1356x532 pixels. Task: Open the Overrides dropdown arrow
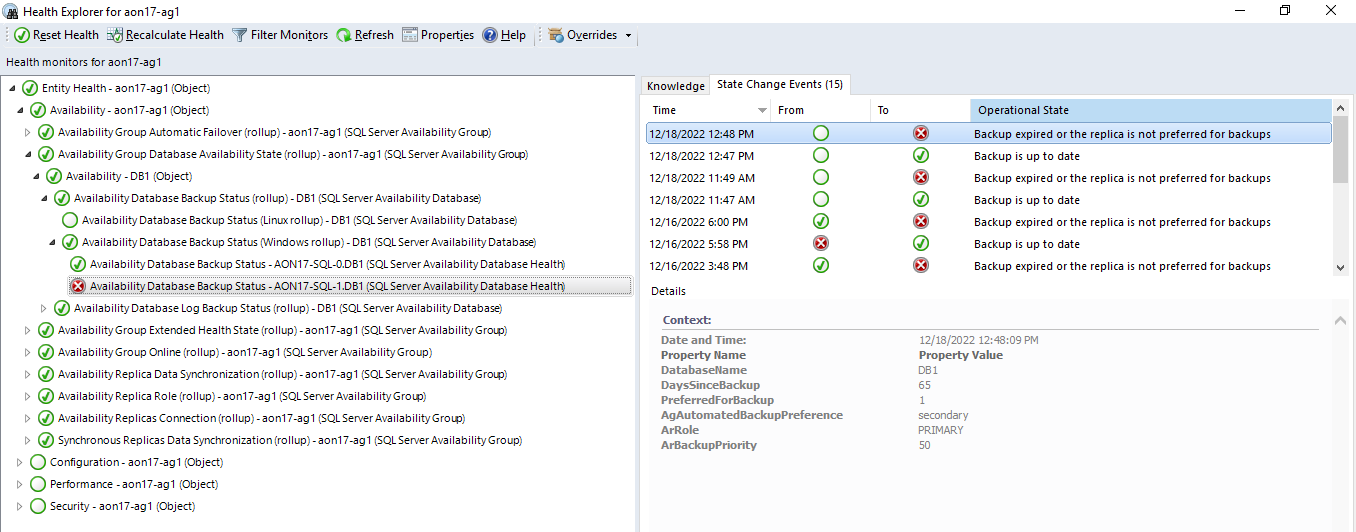click(x=628, y=36)
